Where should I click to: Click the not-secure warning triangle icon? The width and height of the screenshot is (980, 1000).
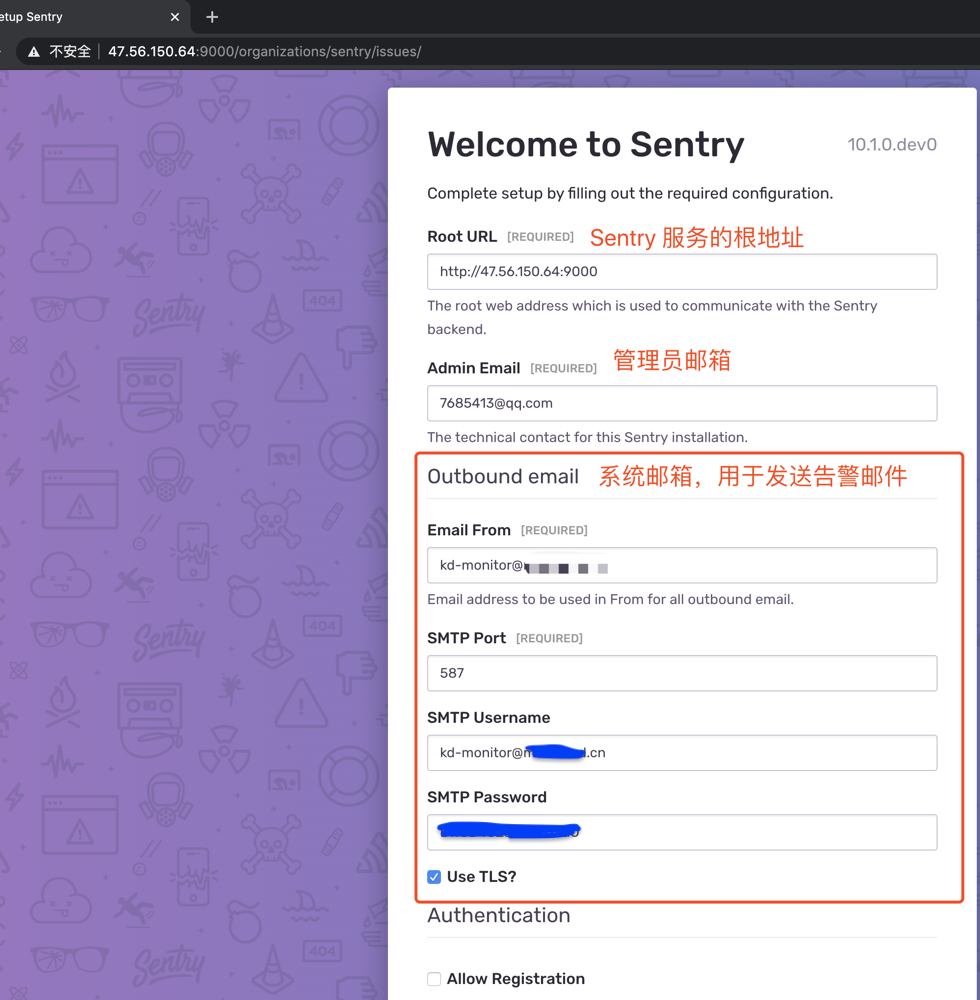(x=34, y=52)
